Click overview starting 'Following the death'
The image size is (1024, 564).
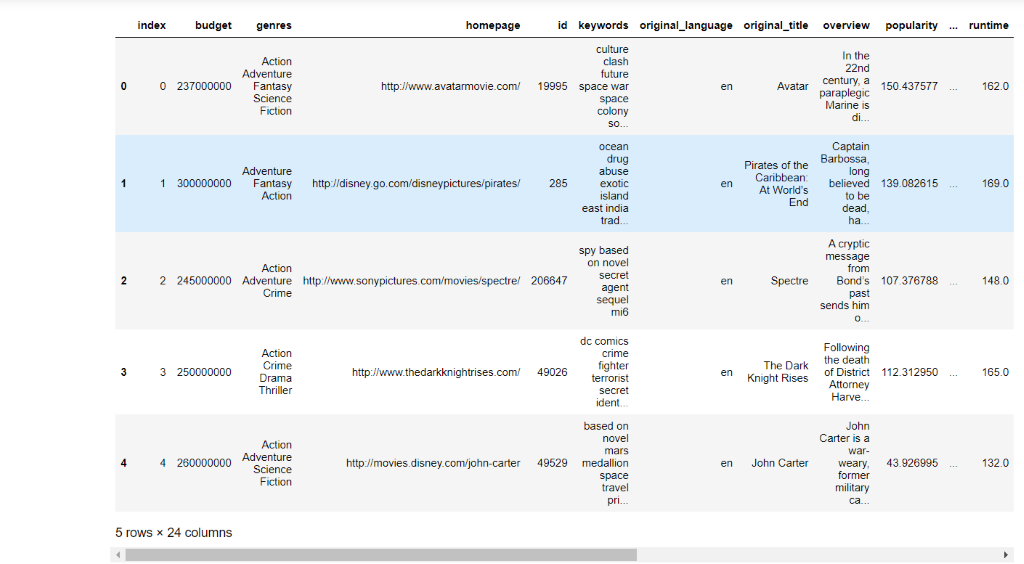847,372
